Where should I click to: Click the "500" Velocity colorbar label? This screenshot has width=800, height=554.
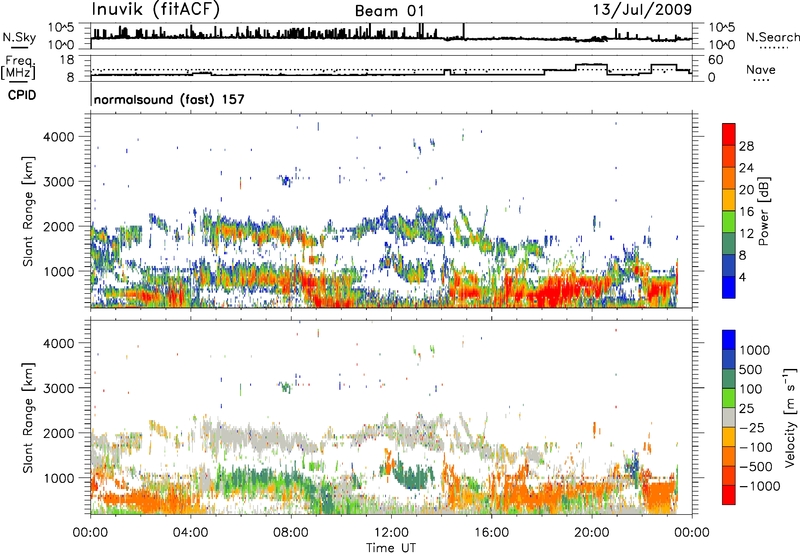pyautogui.click(x=751, y=369)
